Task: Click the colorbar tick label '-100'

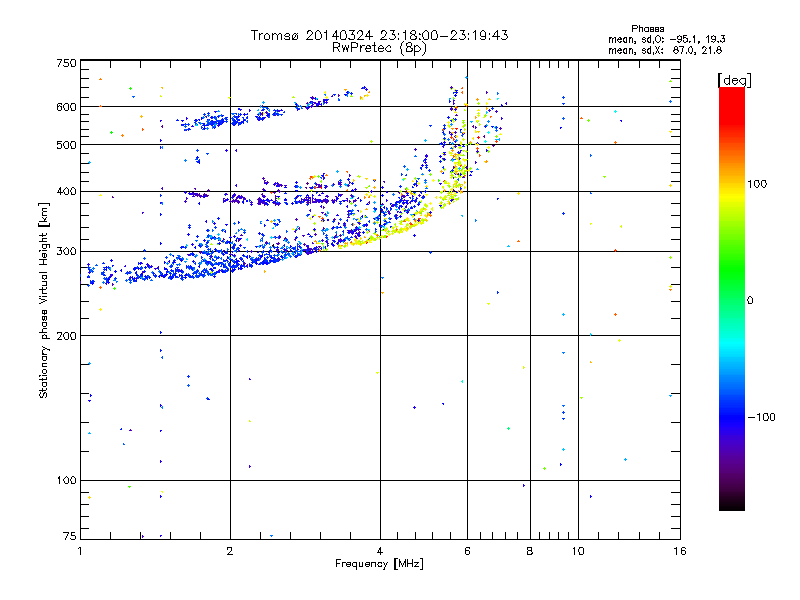Action: pos(761,417)
